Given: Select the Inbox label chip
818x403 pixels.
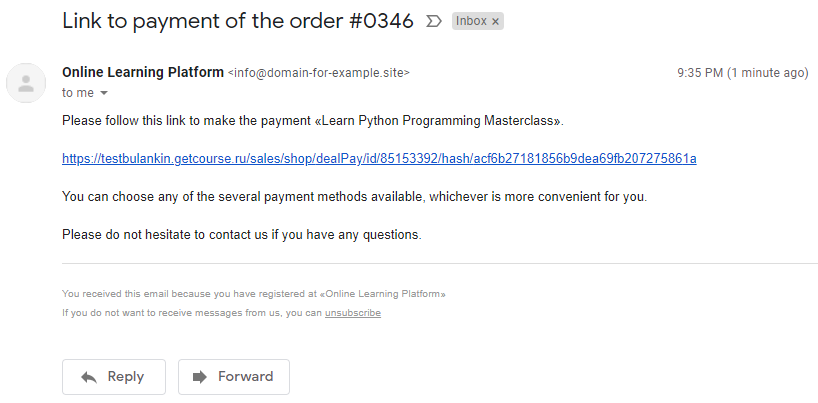Looking at the screenshot, I should pos(477,21).
